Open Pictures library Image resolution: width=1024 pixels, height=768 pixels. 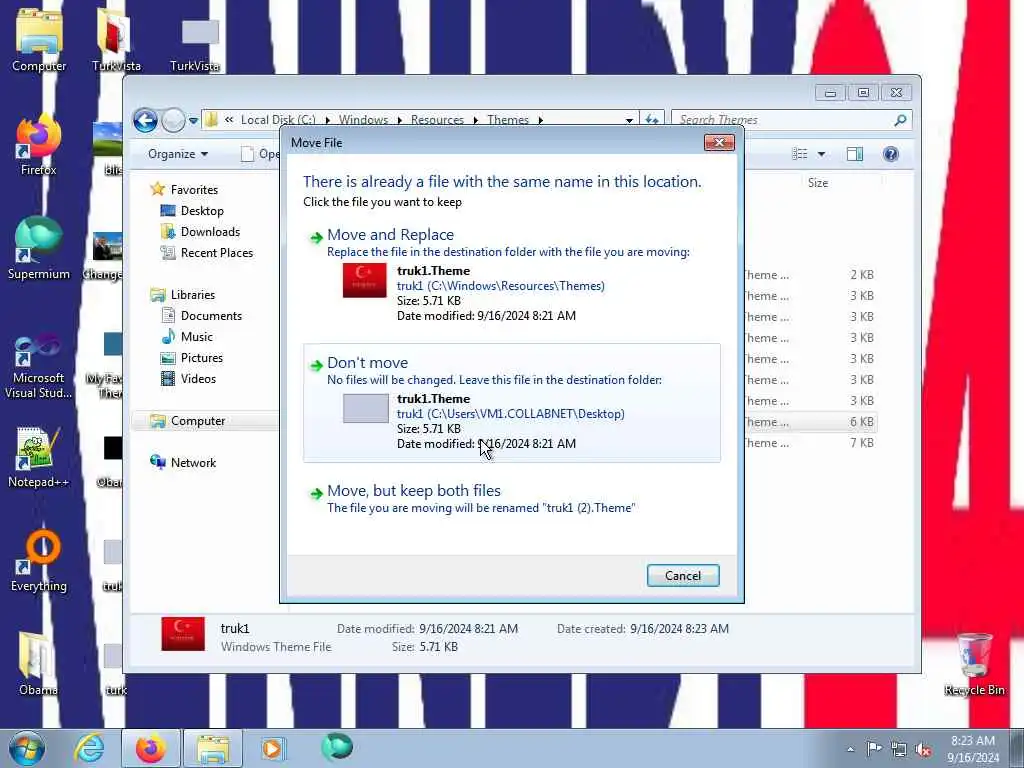201,358
